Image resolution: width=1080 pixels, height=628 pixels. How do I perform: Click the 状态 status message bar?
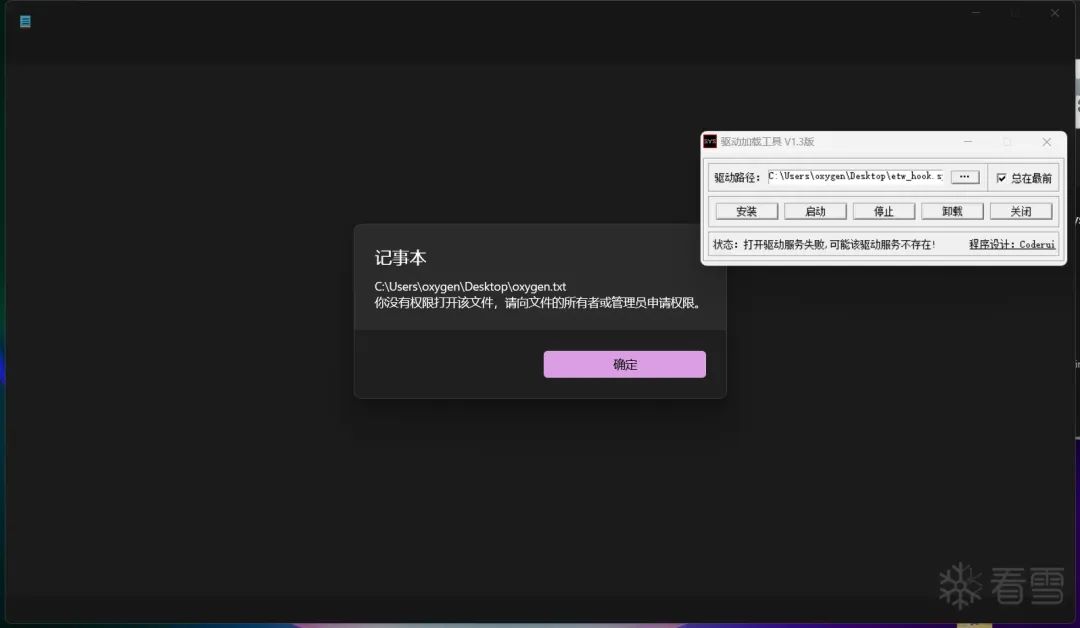coord(825,243)
